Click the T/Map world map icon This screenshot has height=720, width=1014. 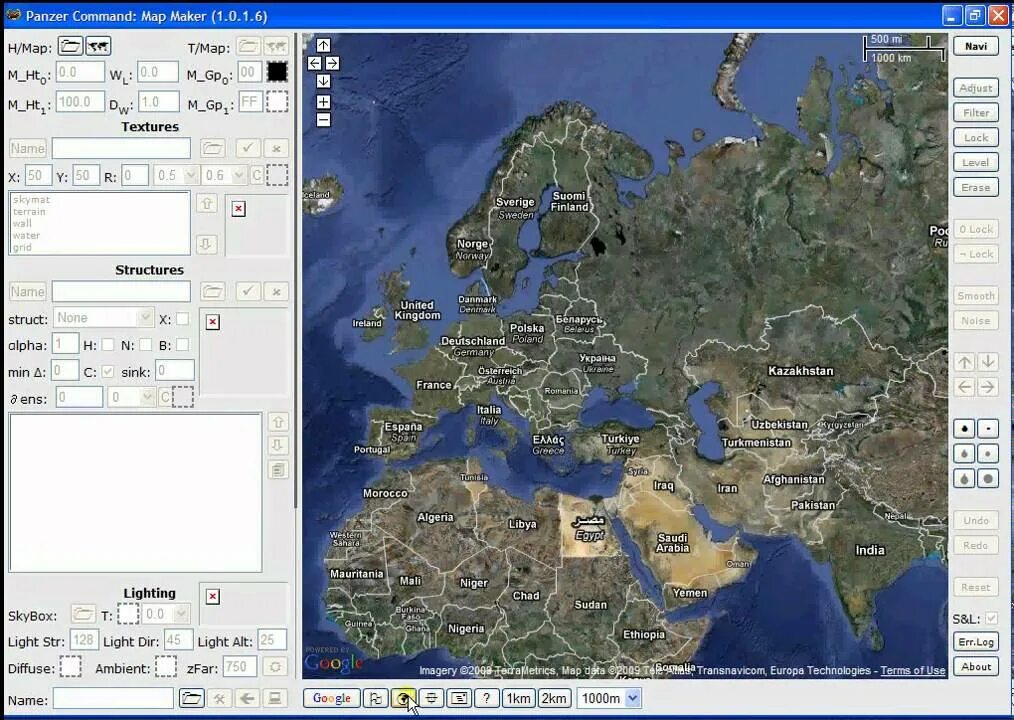point(276,46)
